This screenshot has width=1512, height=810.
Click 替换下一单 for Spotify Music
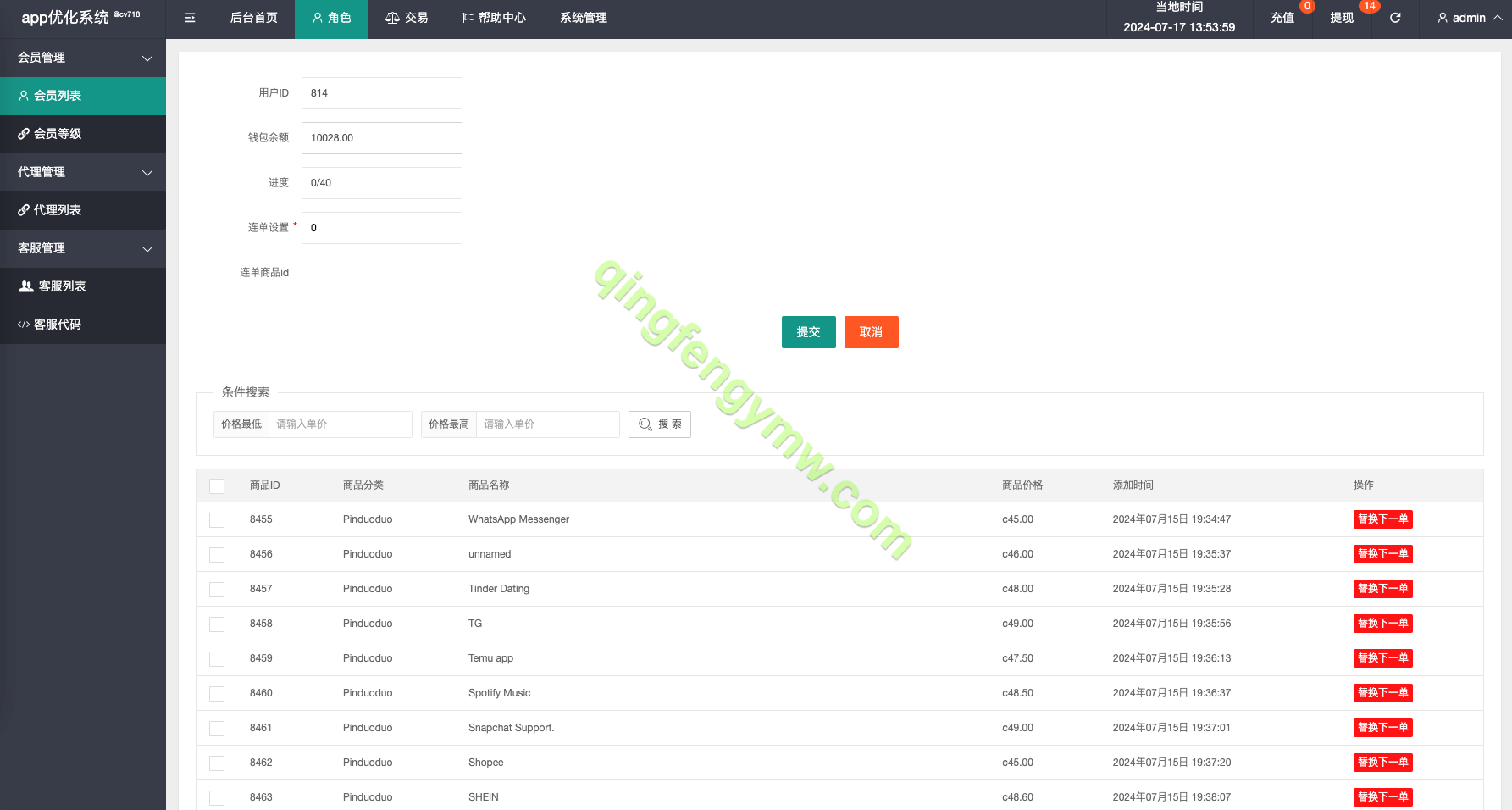1382,693
